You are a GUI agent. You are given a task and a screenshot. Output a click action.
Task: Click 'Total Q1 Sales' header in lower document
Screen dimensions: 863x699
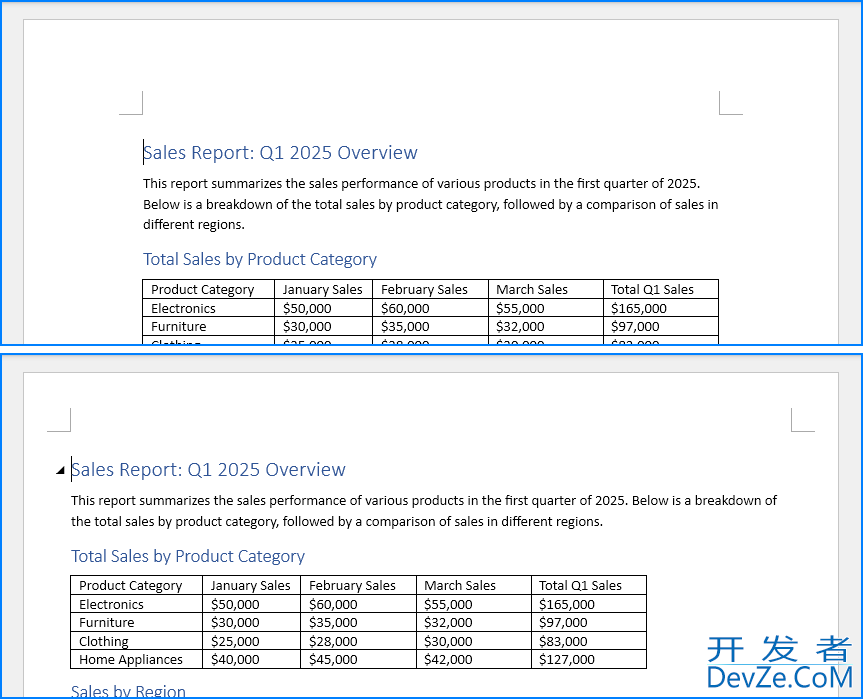[589, 585]
